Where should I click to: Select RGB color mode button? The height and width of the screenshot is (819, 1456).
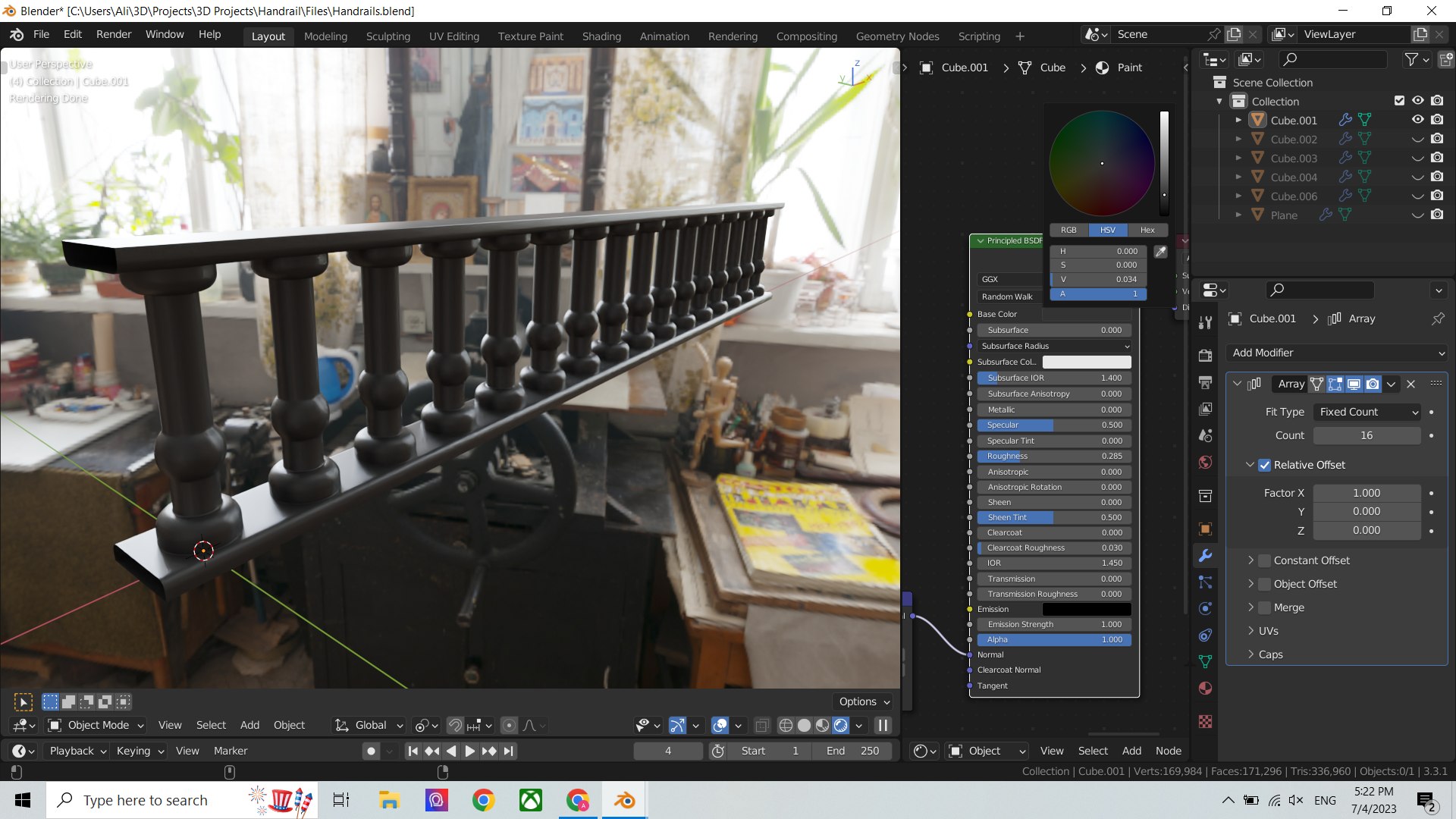(1068, 230)
